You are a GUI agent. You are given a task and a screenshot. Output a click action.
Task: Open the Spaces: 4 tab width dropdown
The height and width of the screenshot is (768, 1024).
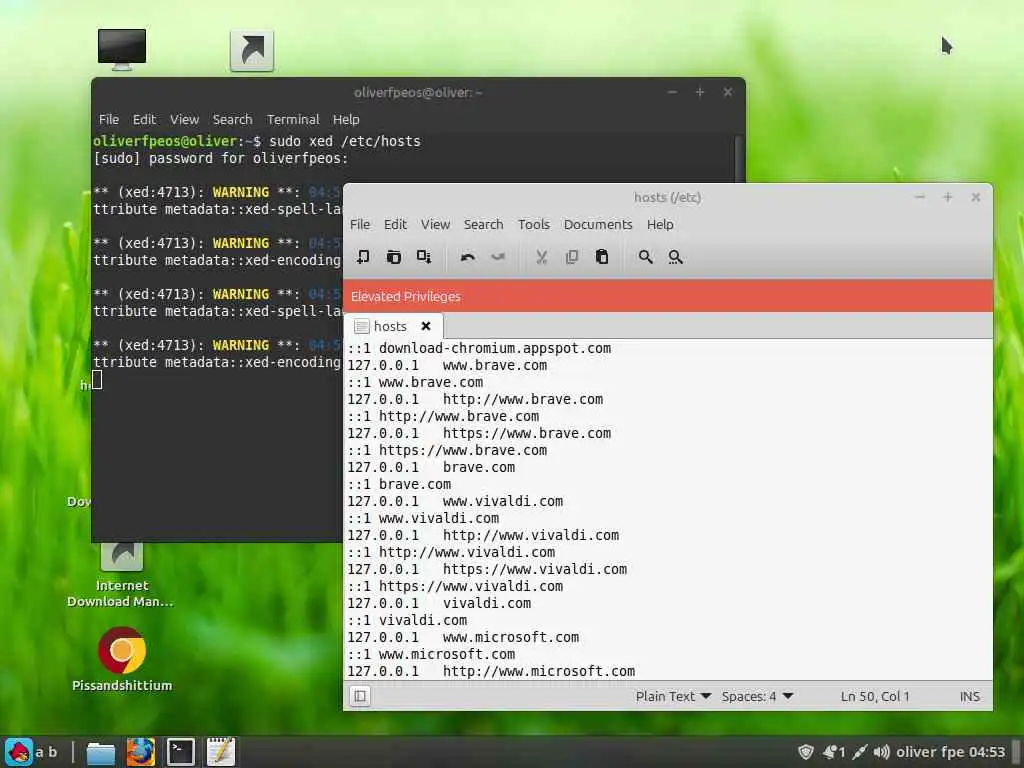(x=757, y=696)
